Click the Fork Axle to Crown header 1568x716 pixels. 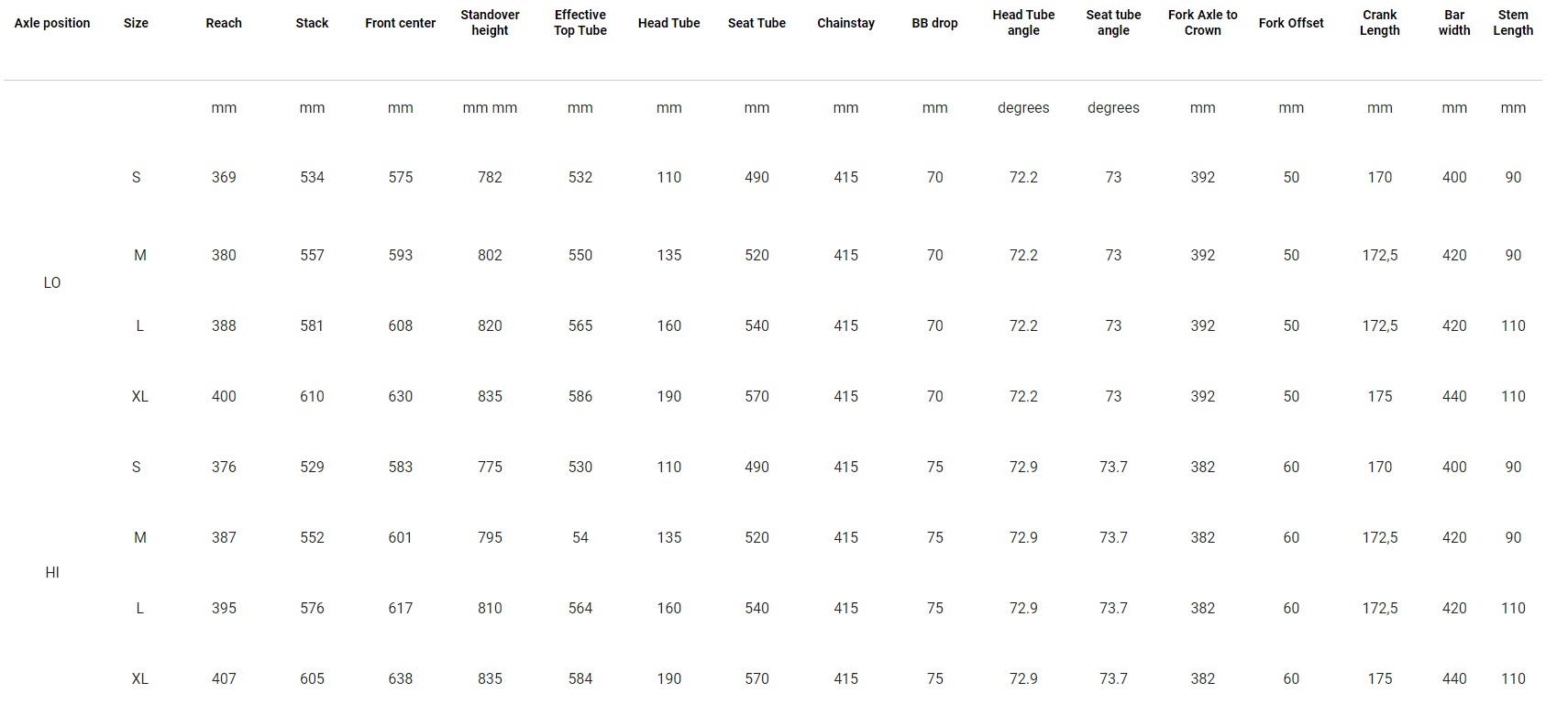(1203, 23)
